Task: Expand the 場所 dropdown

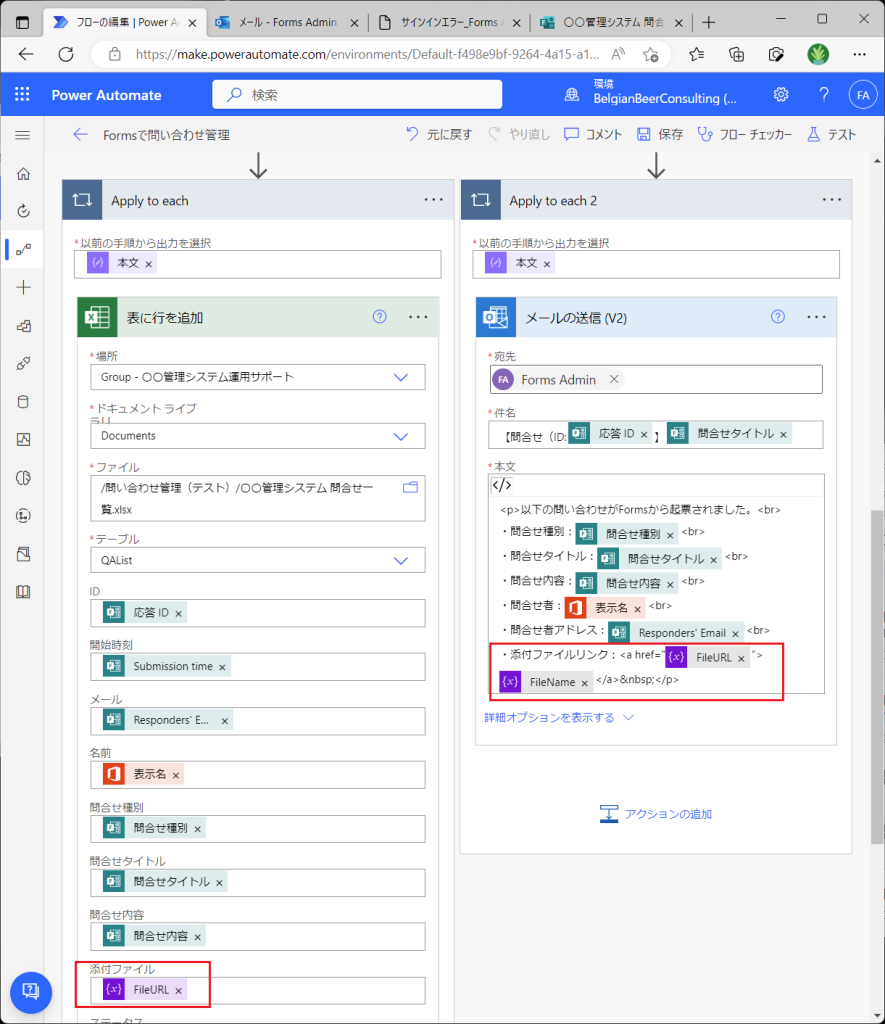Action: pos(401,377)
